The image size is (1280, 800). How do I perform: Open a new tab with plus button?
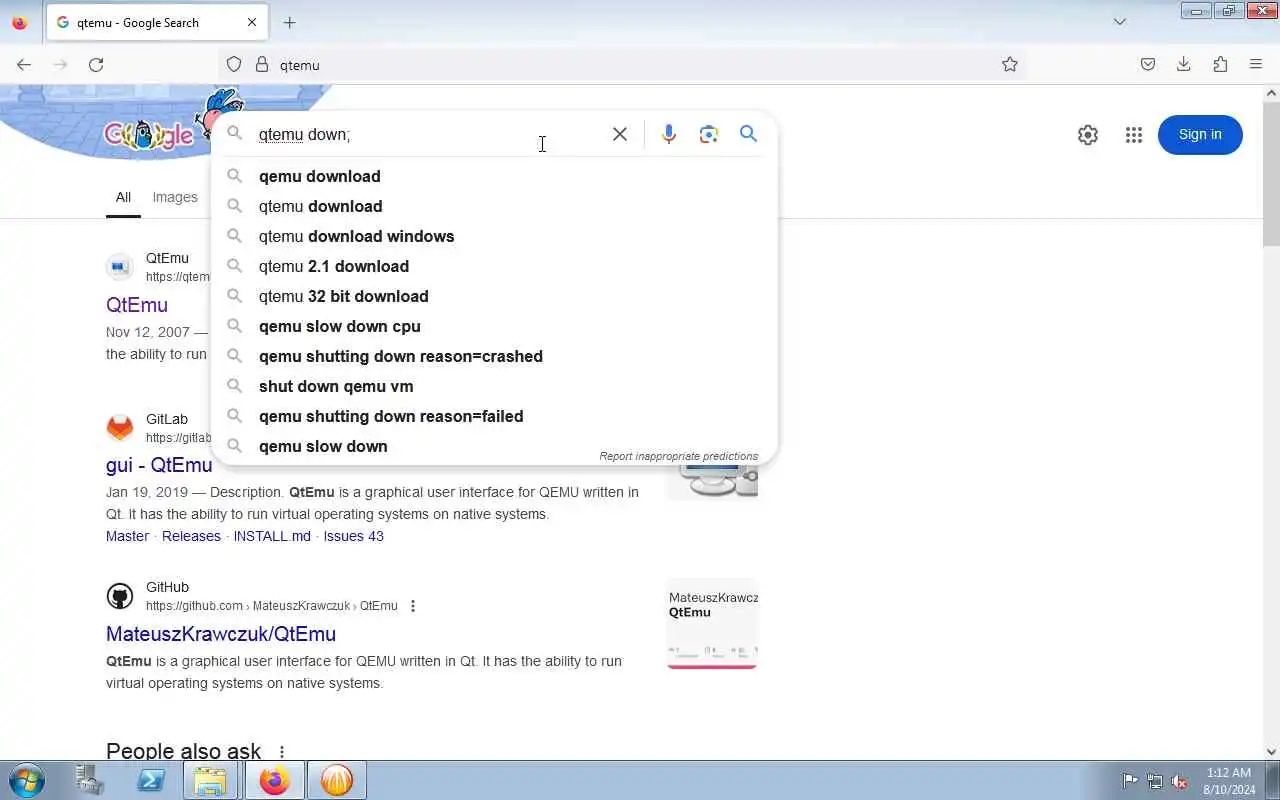tap(289, 22)
